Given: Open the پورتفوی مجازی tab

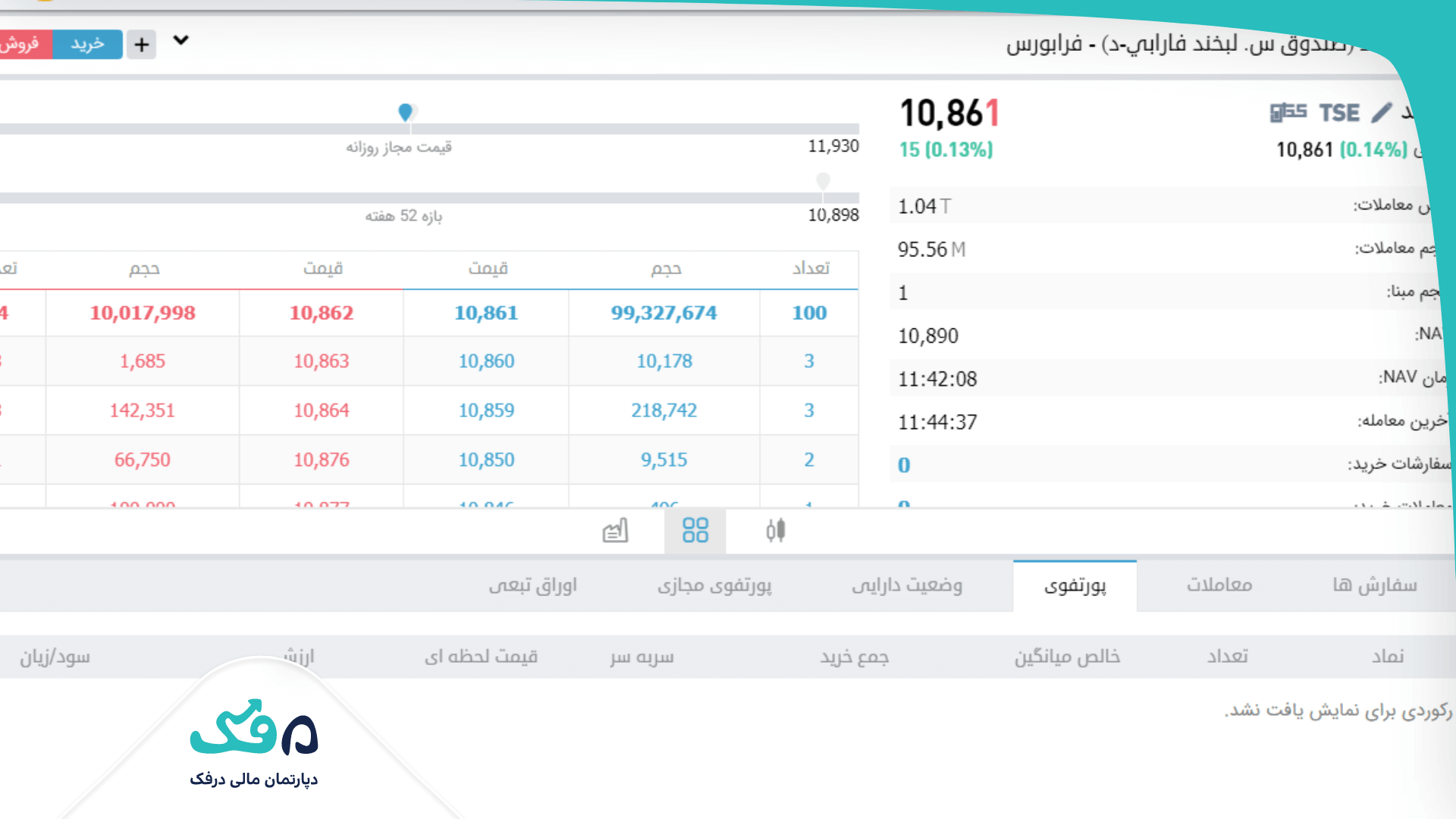Looking at the screenshot, I should (x=714, y=585).
